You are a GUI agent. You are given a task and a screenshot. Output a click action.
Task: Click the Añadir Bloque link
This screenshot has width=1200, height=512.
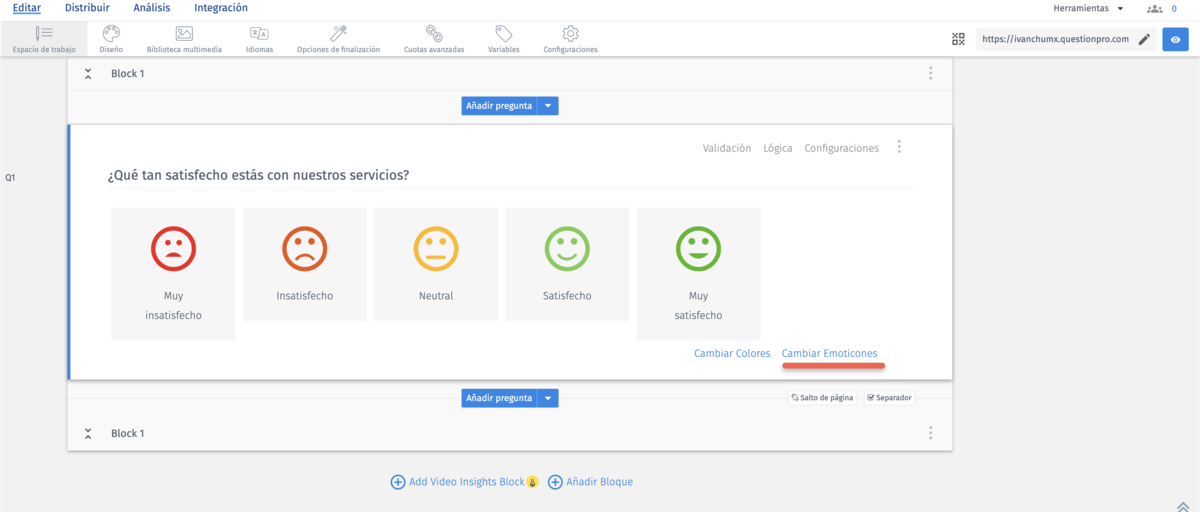pos(600,482)
